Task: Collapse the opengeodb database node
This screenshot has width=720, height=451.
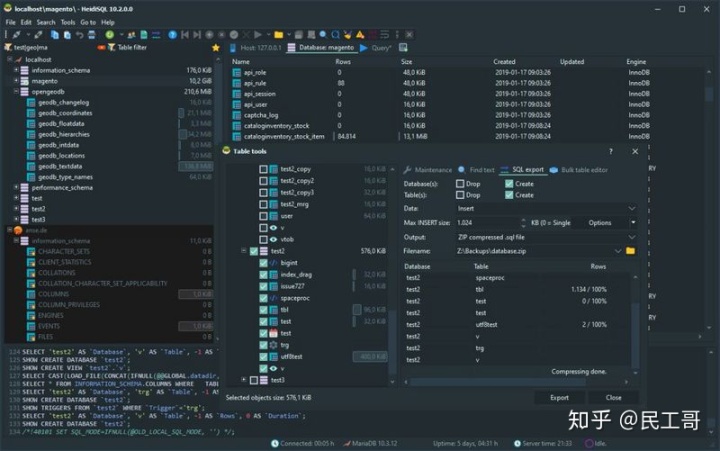Action: tap(16, 91)
